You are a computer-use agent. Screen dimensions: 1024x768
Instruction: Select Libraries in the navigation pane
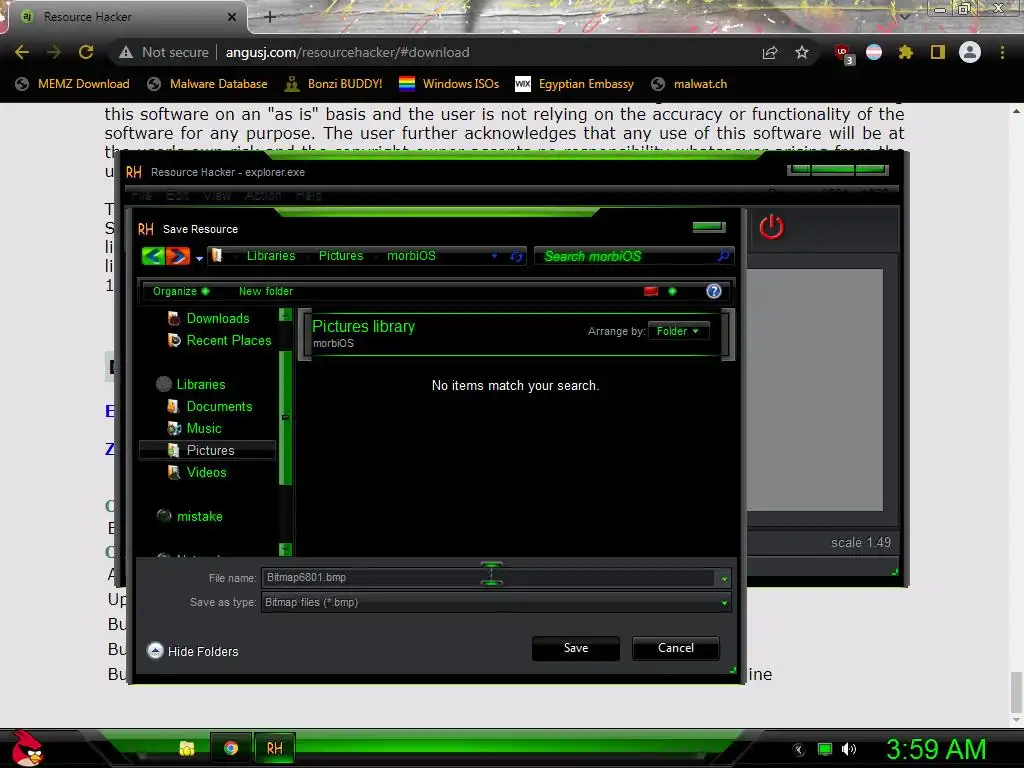(200, 385)
